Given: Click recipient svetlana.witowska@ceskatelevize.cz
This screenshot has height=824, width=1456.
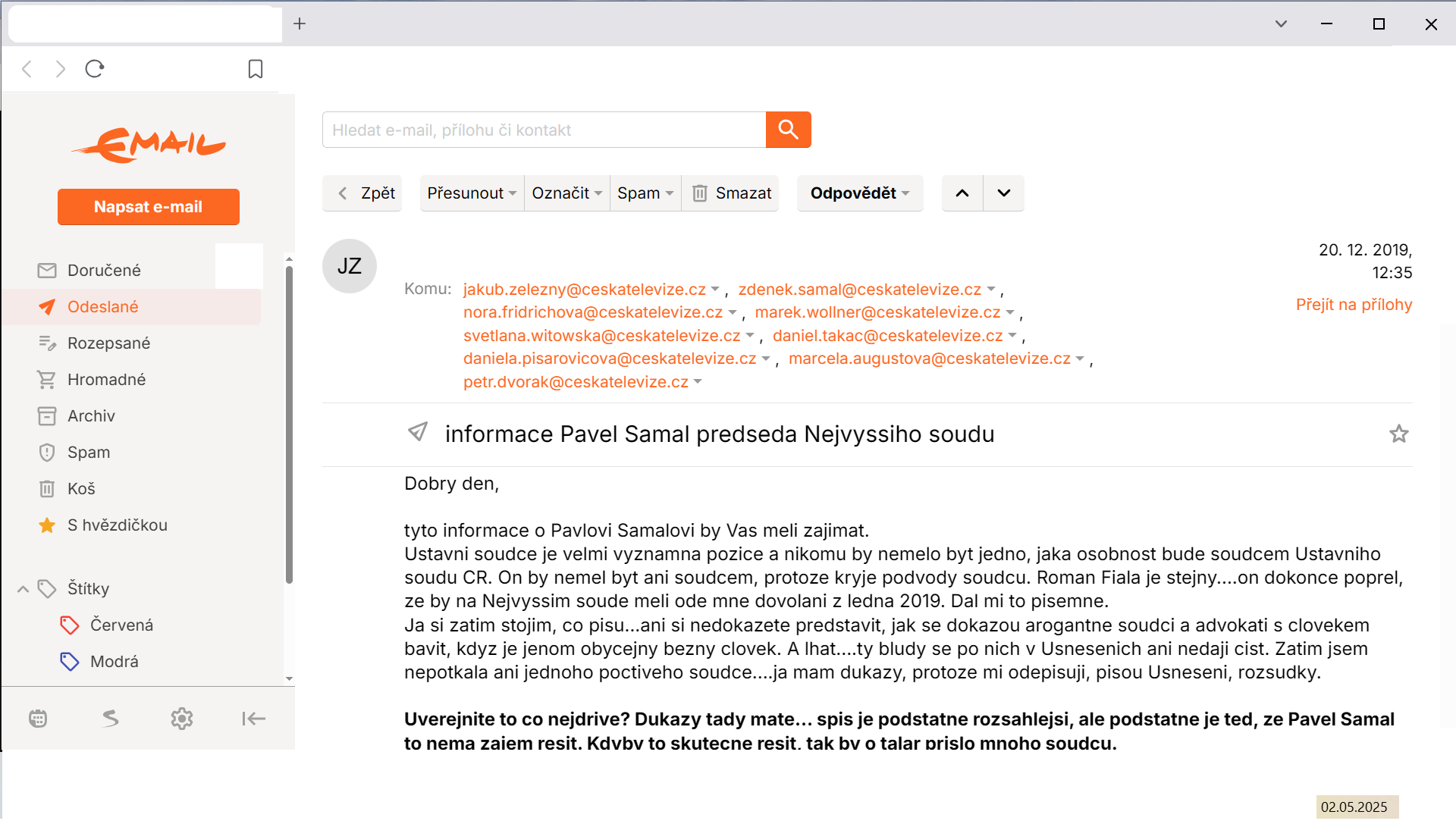Looking at the screenshot, I should [x=601, y=336].
